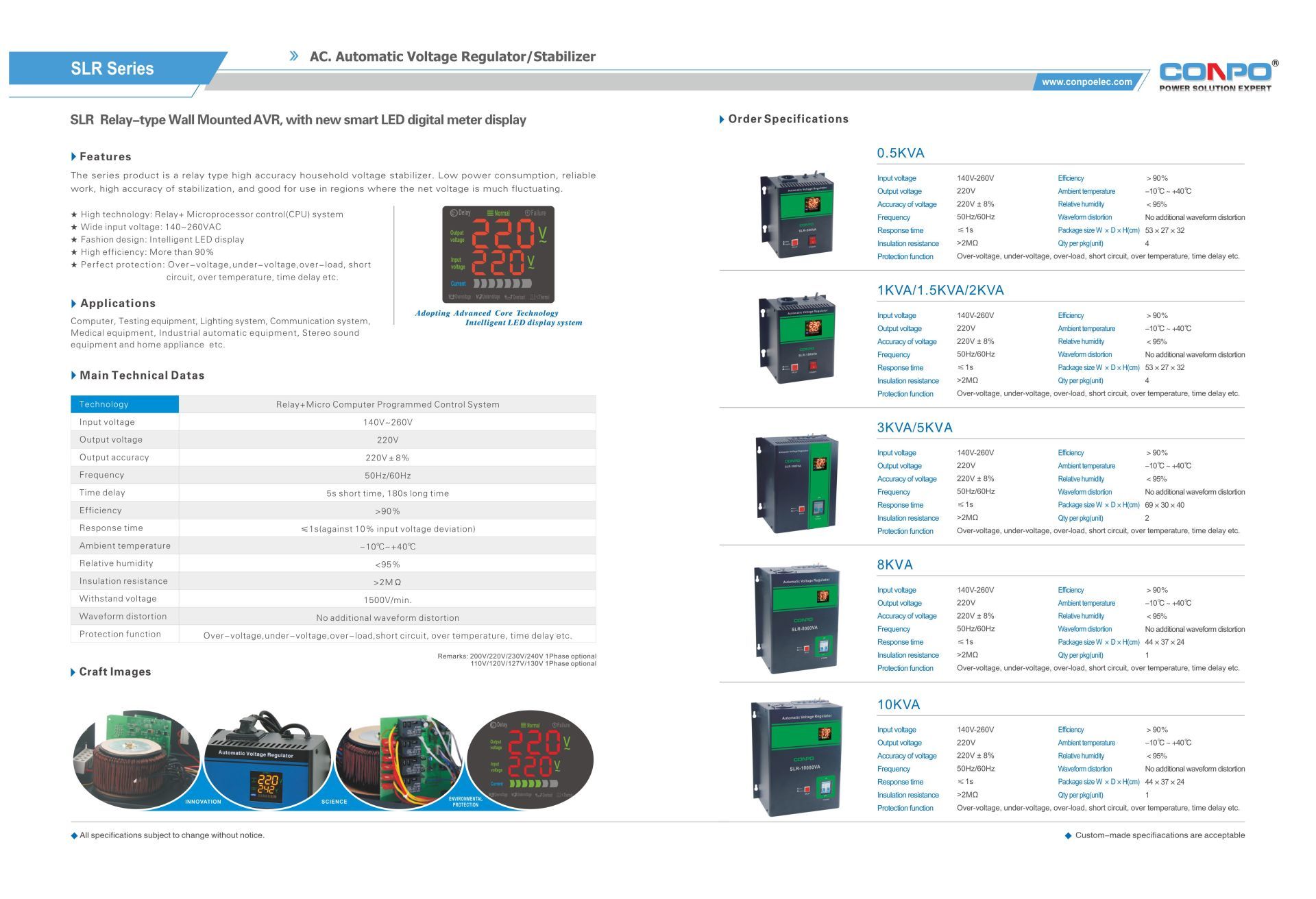Click the Remarks 200V/220V/230V/240V line

(517, 656)
